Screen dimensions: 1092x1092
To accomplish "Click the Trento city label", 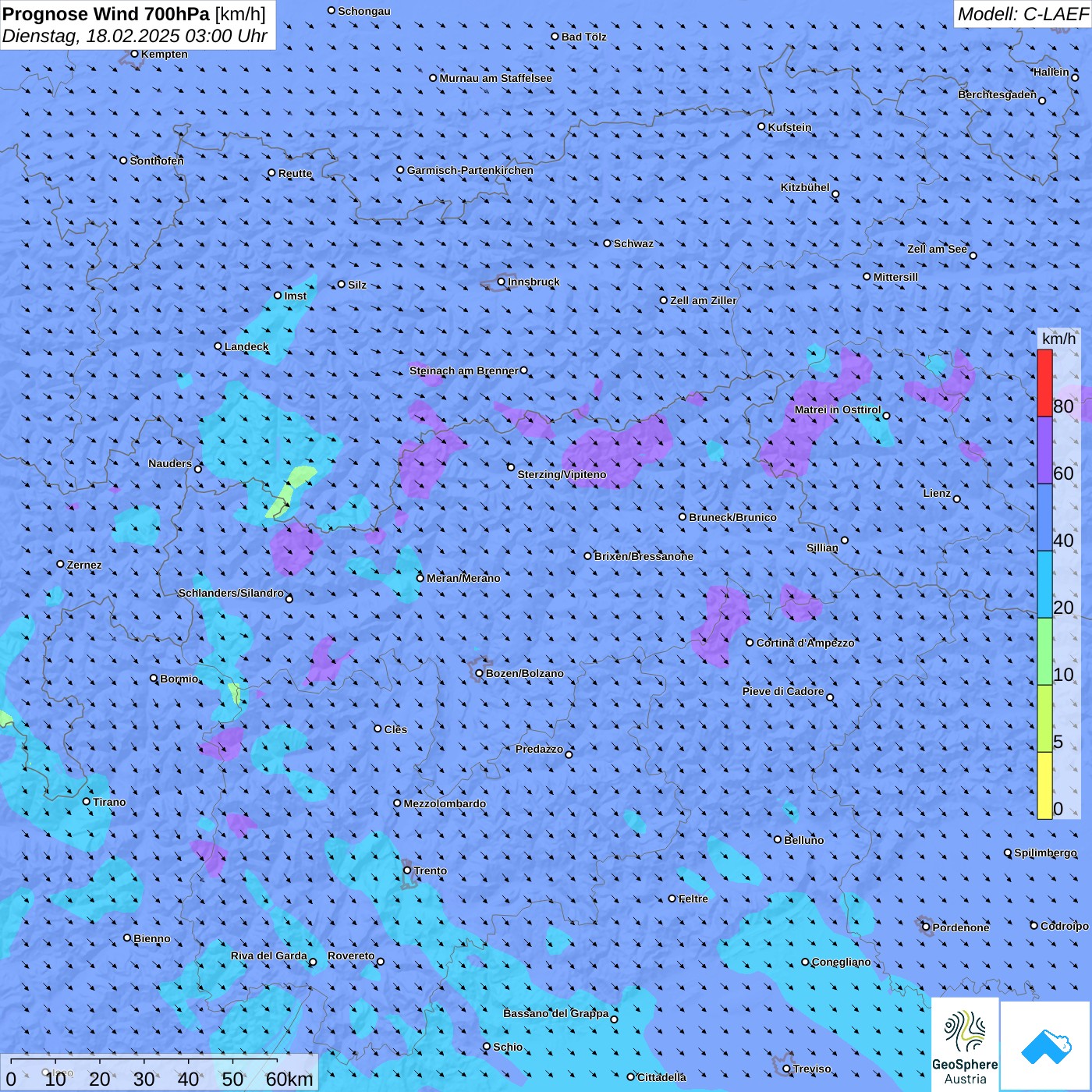I will coord(431,870).
